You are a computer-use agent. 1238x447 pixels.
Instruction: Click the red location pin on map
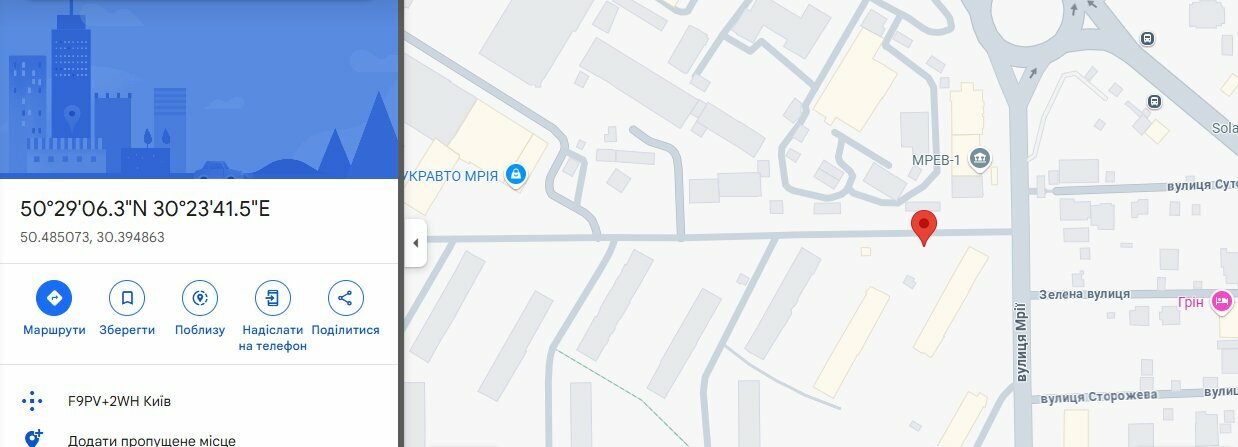(925, 228)
